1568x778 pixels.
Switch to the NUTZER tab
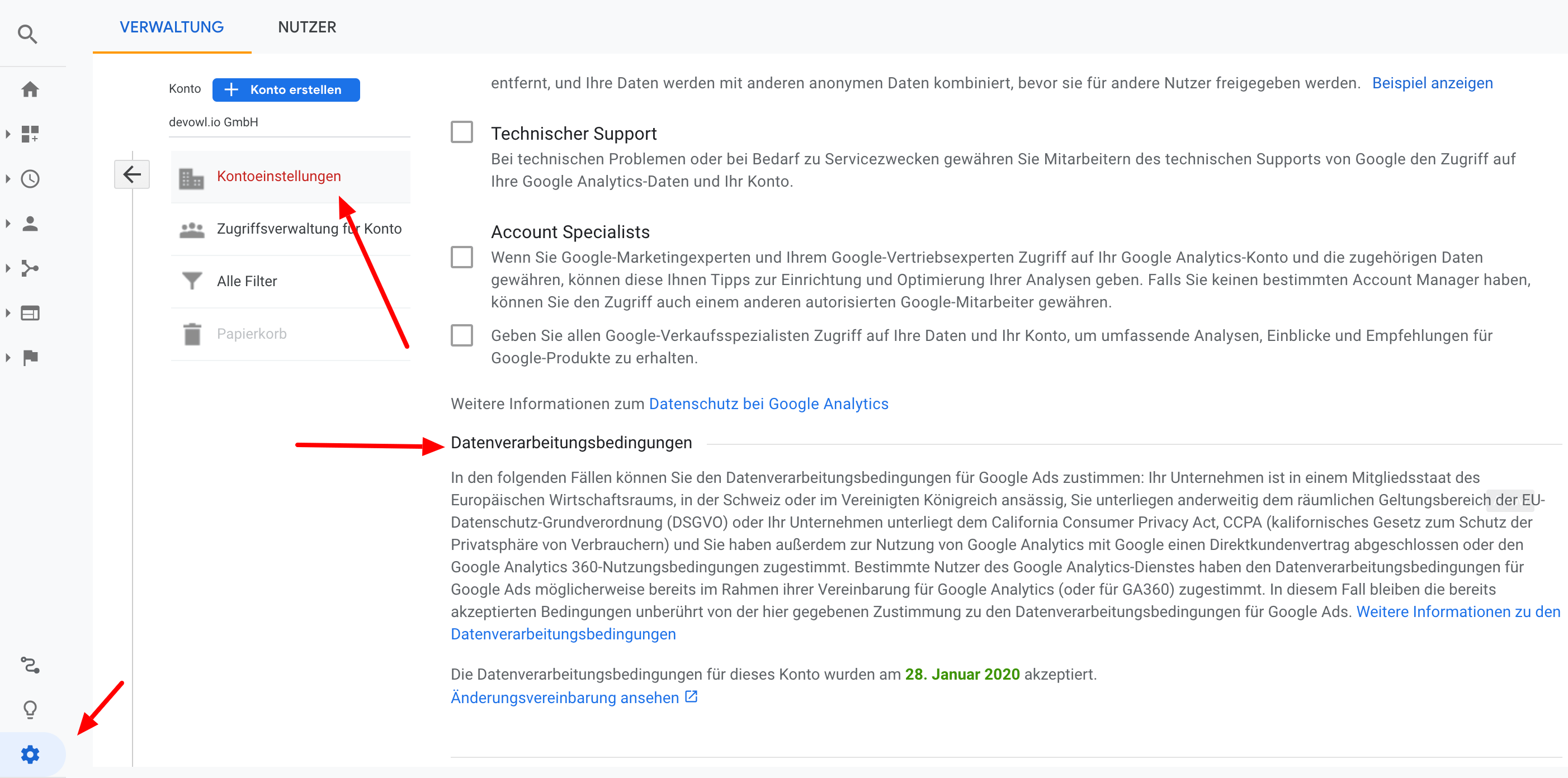coord(307,27)
